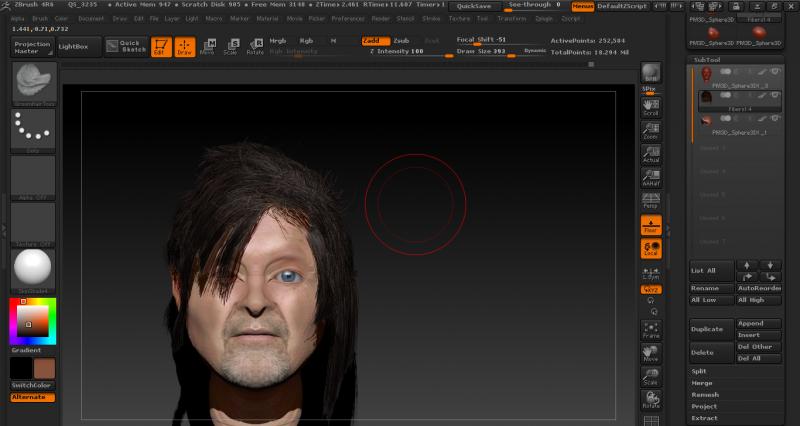Open the Preferences menu
This screenshot has width=800, height=426.
point(348,18)
